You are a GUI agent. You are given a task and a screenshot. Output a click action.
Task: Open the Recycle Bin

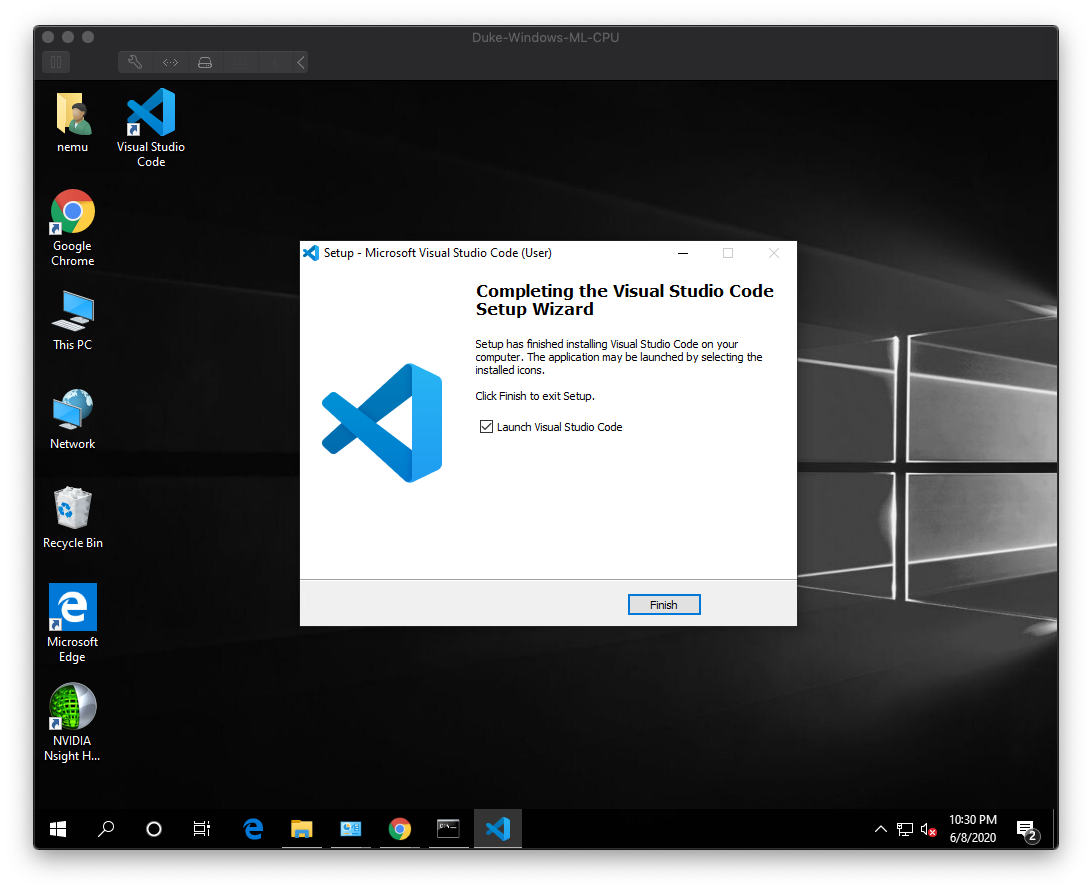coord(71,510)
